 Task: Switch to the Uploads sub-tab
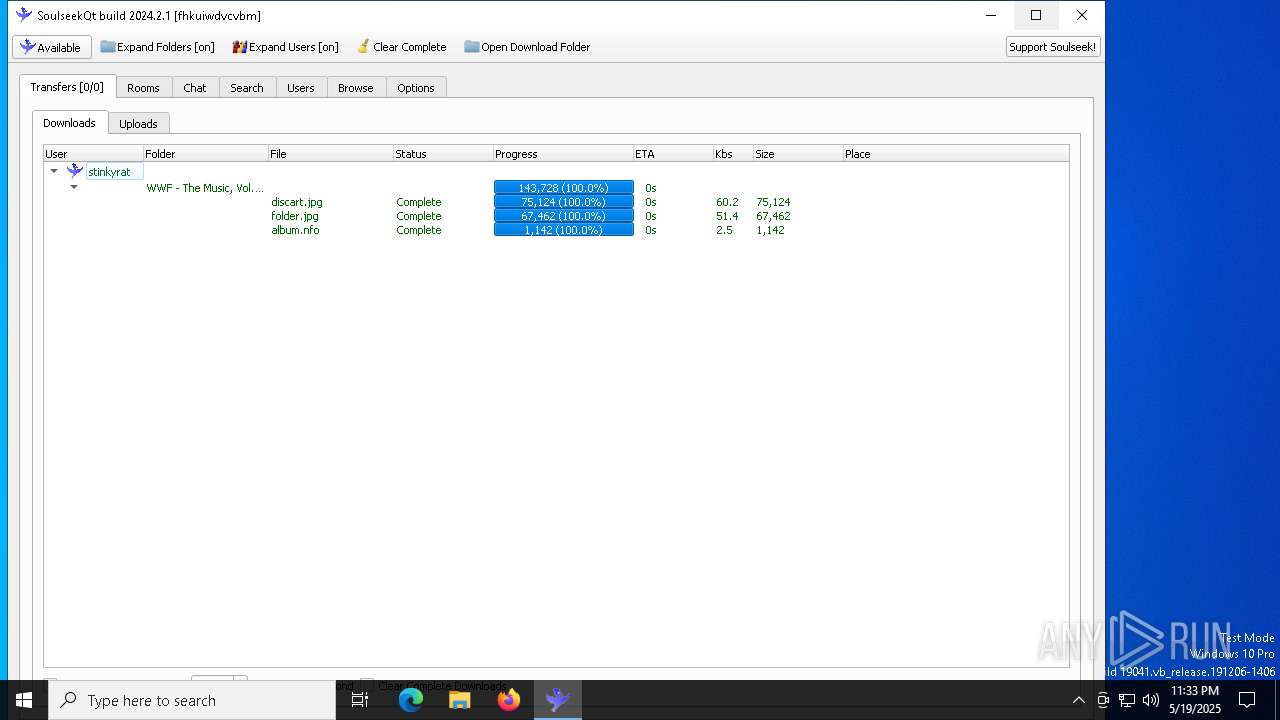coord(138,124)
